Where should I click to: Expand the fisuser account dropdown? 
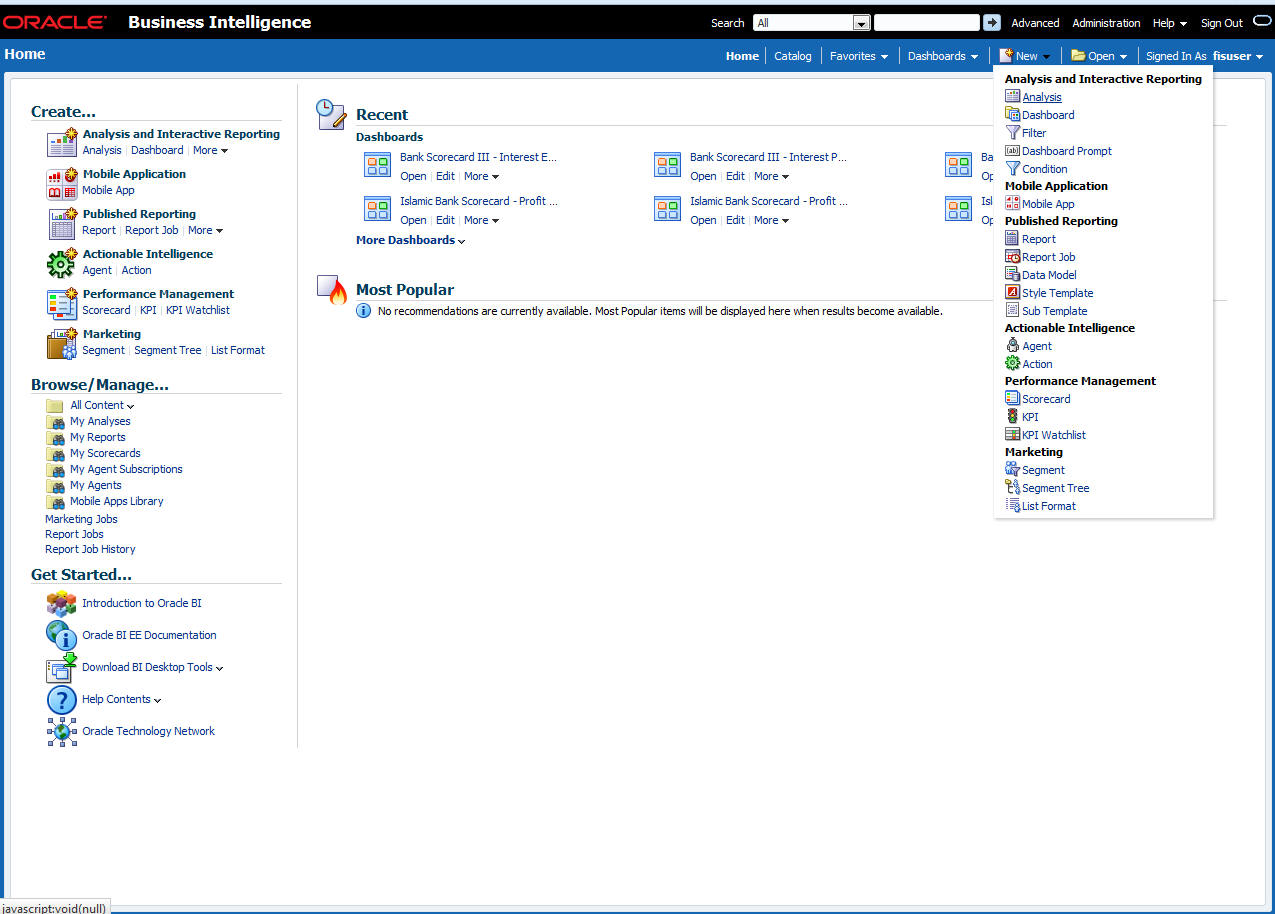[1238, 56]
